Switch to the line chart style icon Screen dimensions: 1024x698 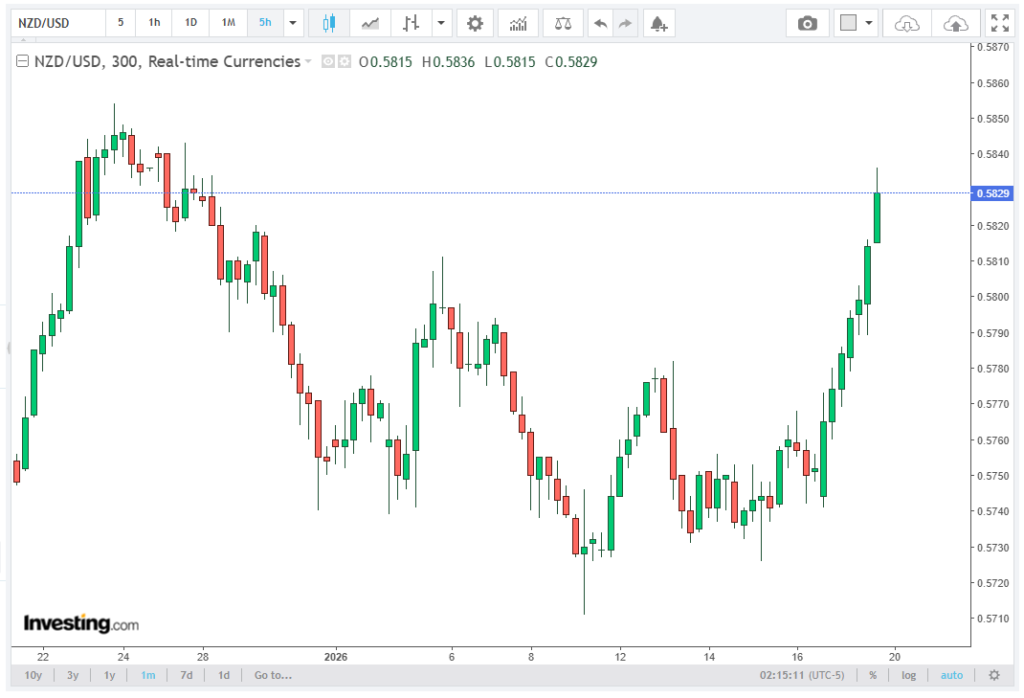pyautogui.click(x=370, y=22)
